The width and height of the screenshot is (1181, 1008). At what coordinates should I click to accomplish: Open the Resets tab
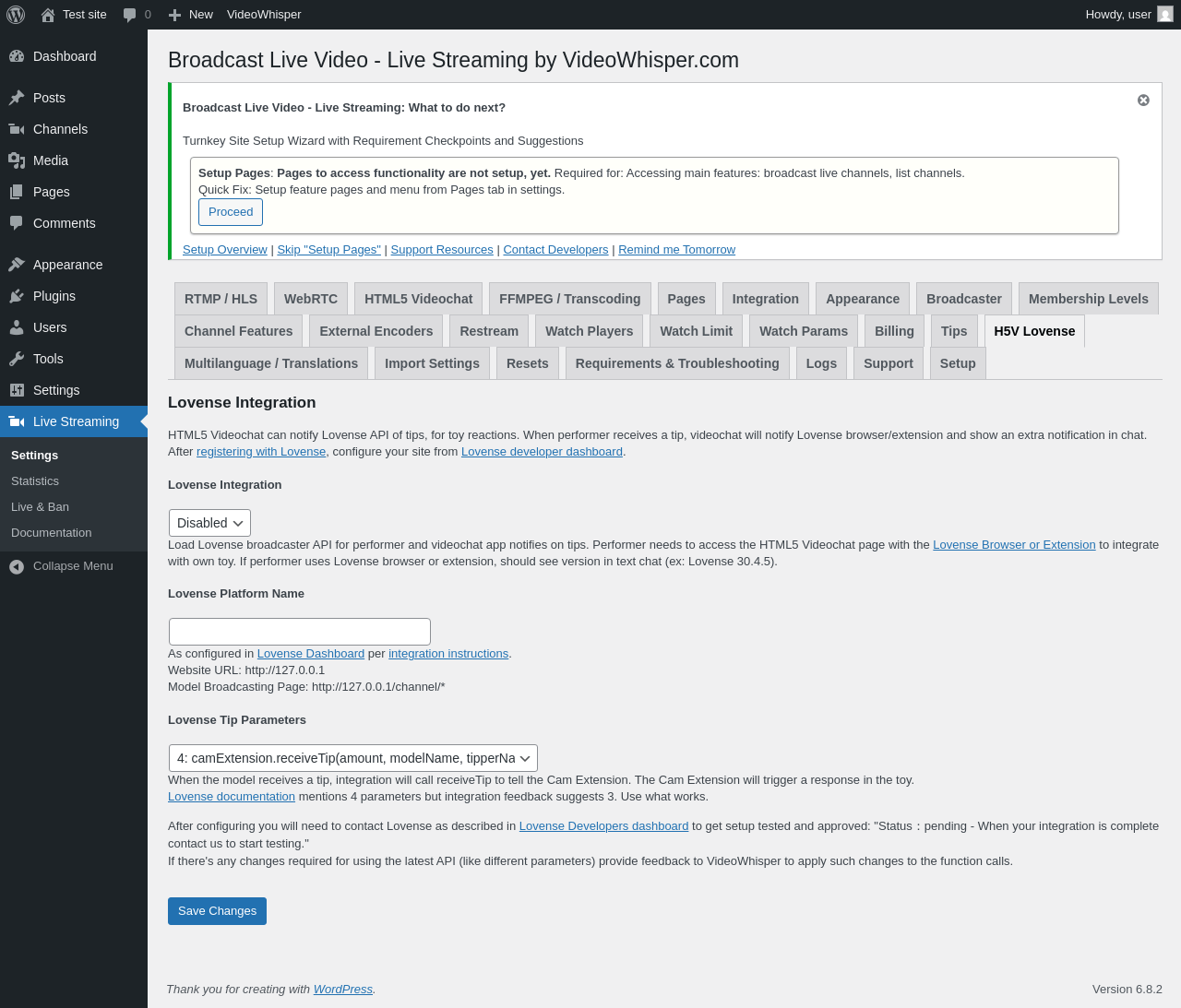click(x=528, y=363)
